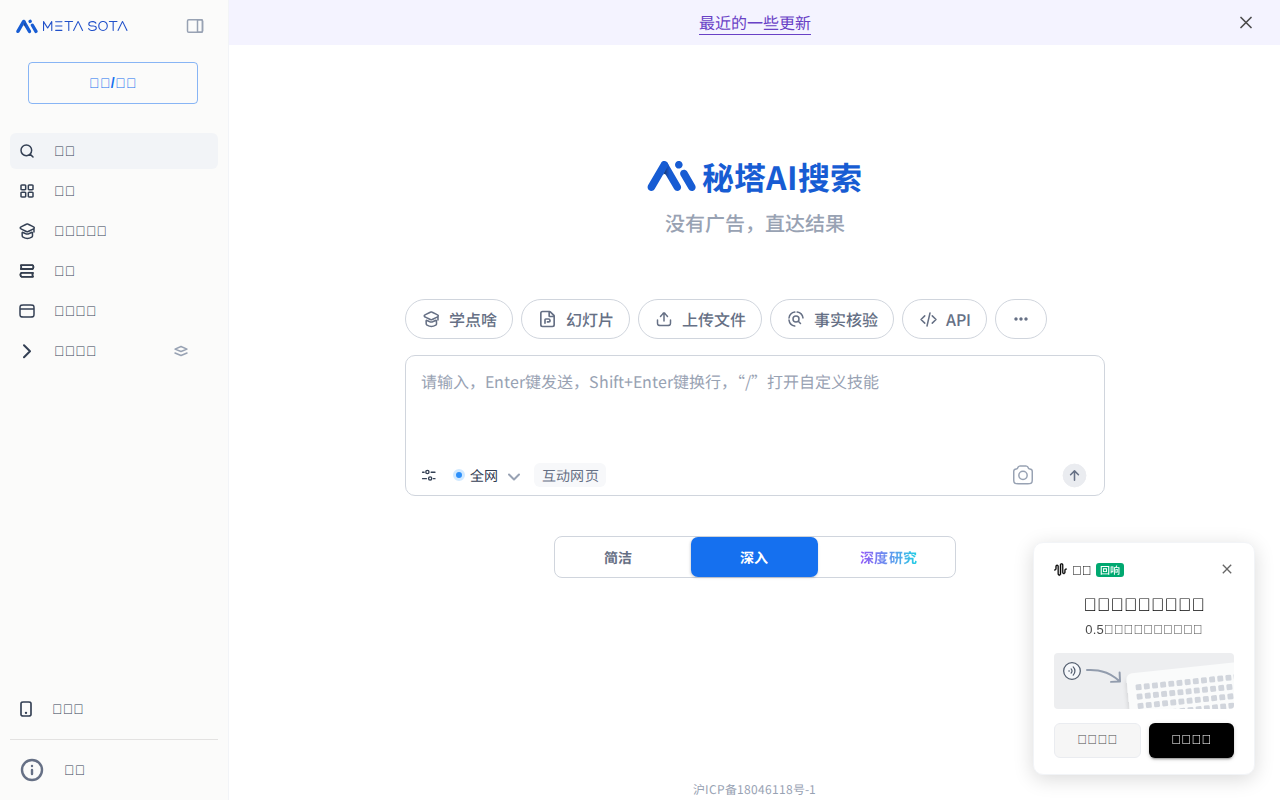Open the API shortcut button

coord(944,319)
